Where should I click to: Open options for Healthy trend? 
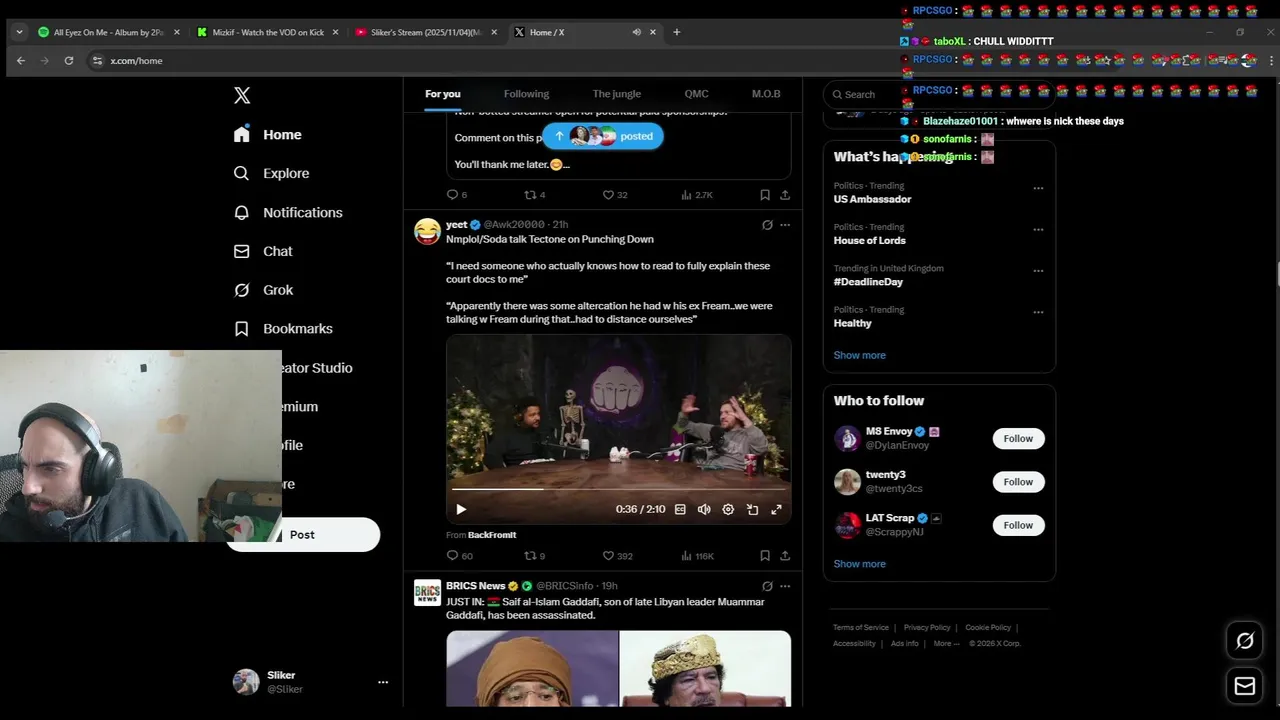[x=1038, y=312]
